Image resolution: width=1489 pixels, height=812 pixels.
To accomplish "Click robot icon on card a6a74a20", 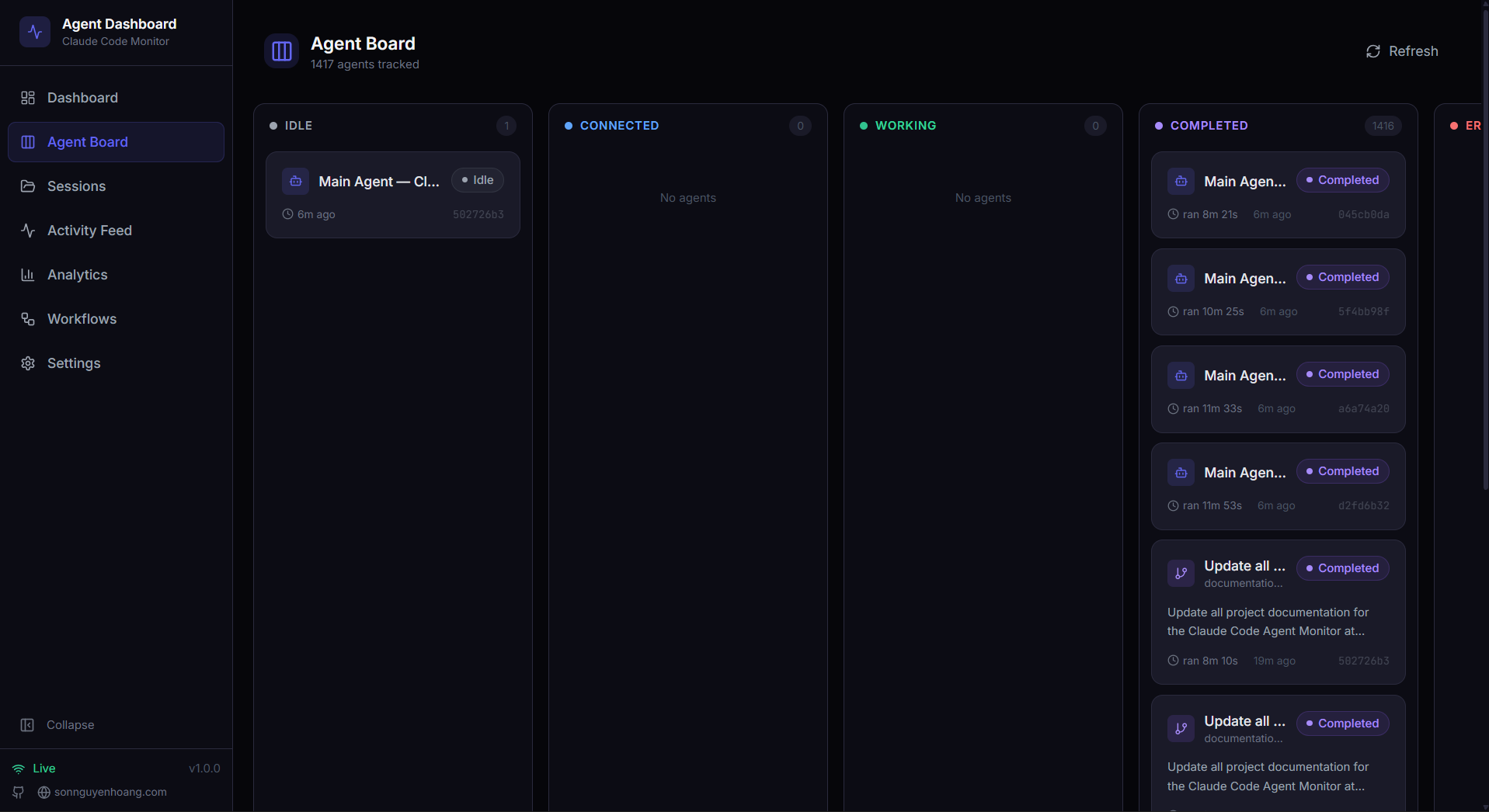I will point(1181,375).
